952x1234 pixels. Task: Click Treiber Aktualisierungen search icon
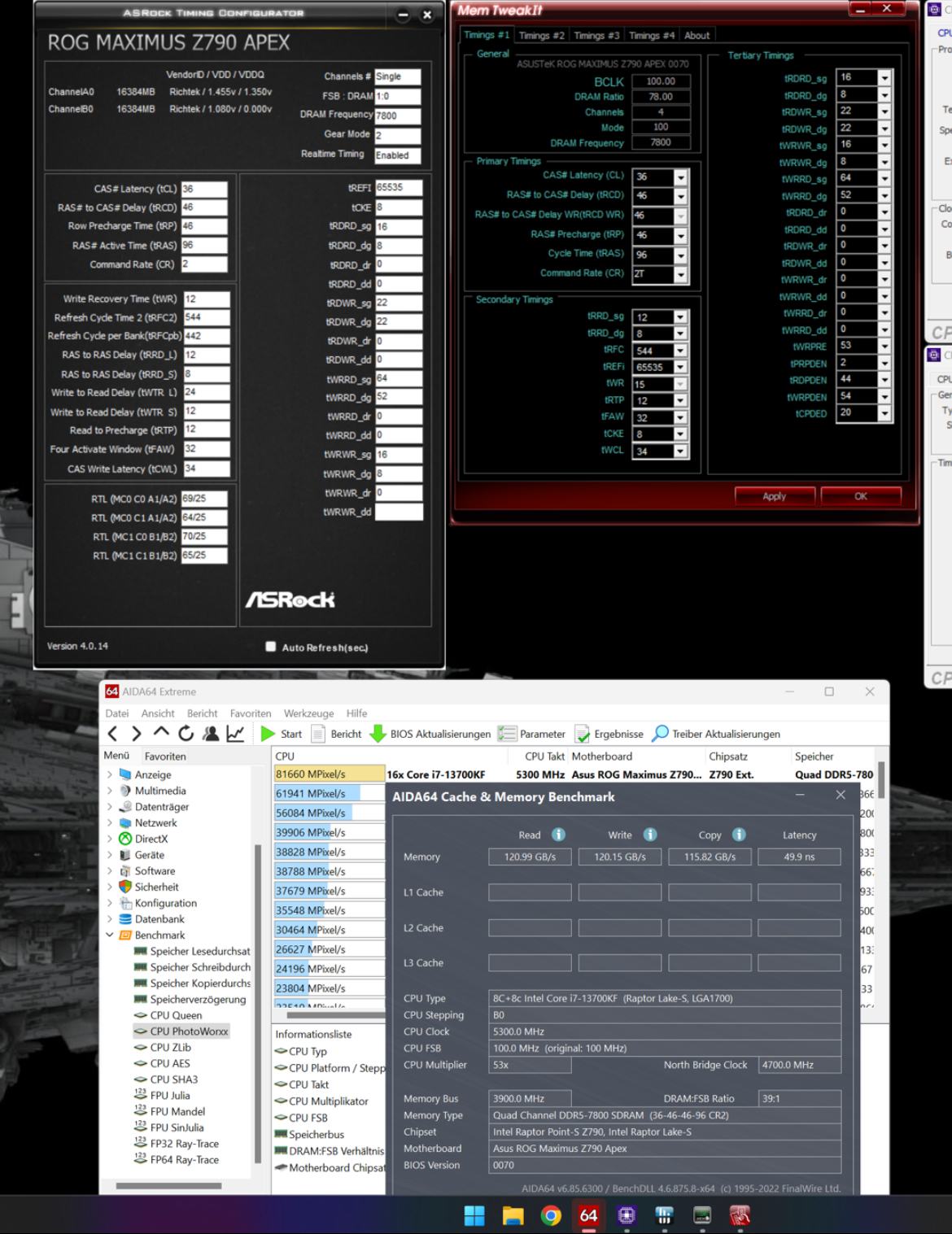coord(661,734)
